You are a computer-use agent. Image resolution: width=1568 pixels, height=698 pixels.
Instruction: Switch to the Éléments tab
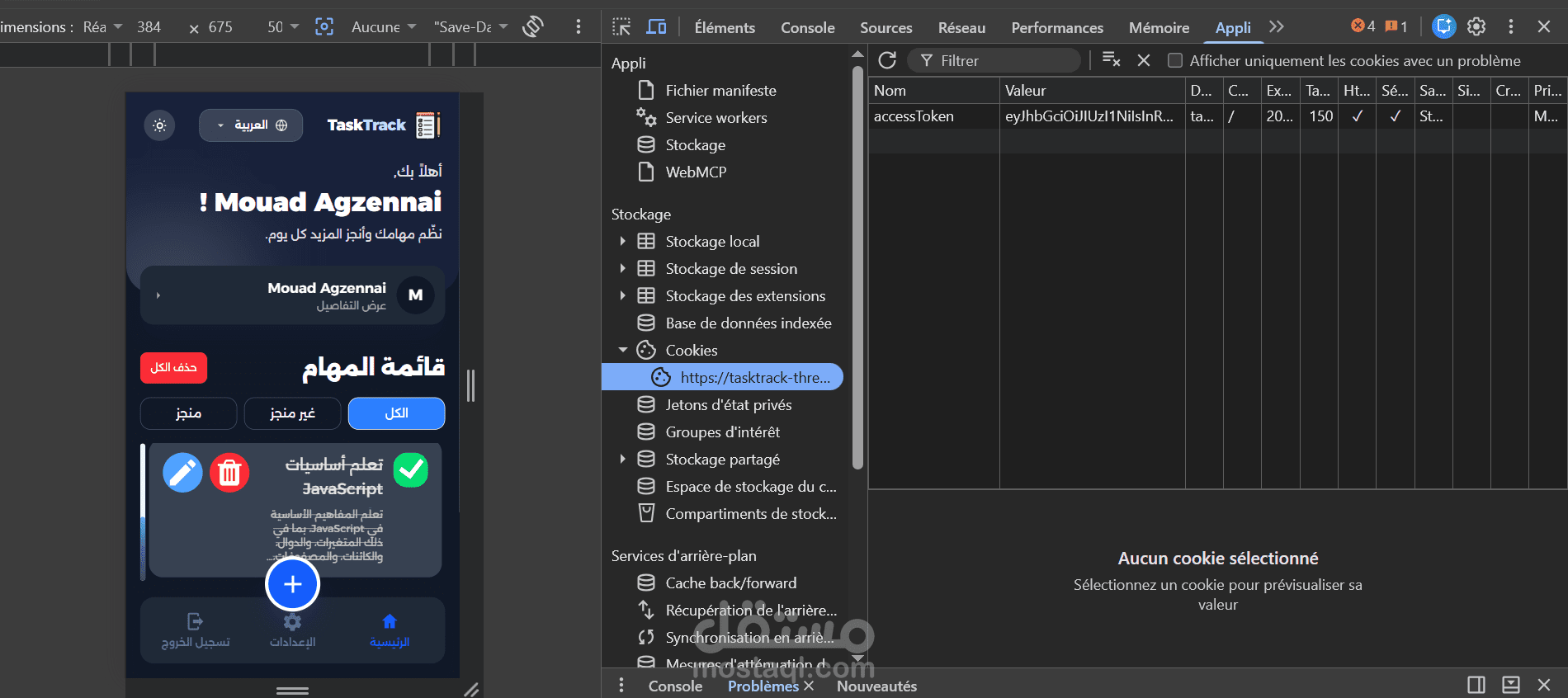(725, 28)
